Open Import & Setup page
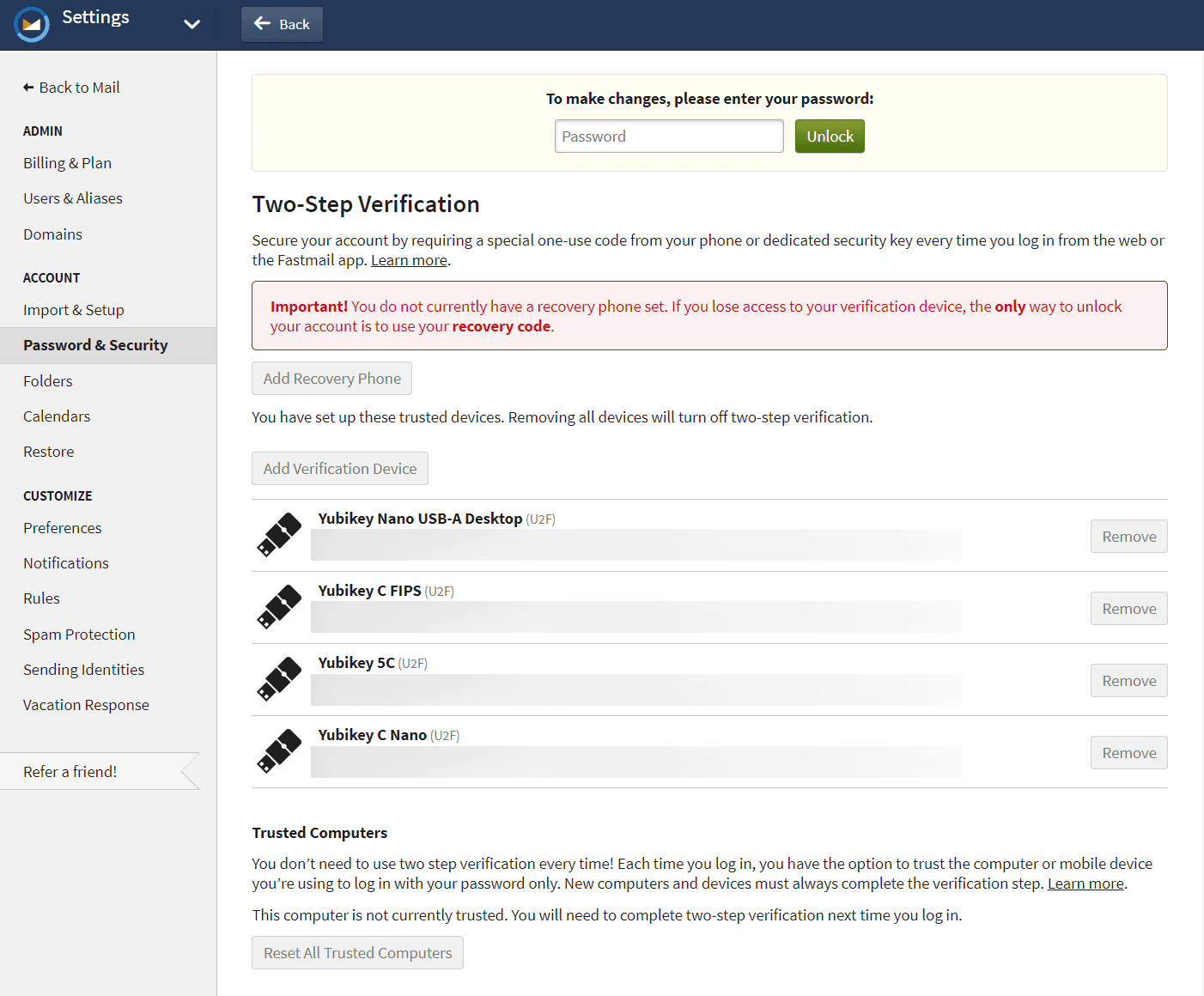This screenshot has height=996, width=1204. (x=74, y=310)
